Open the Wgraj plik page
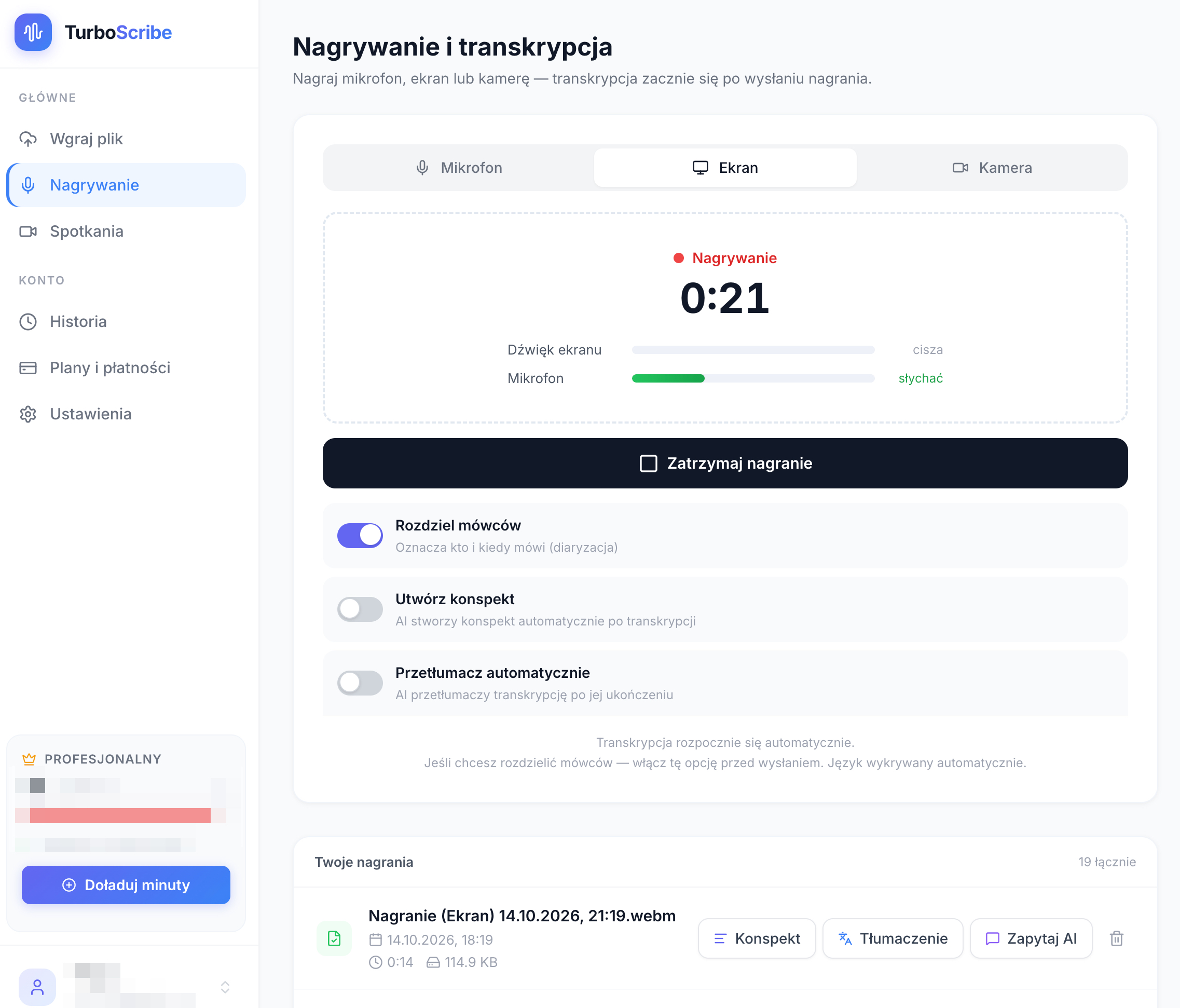The image size is (1180, 1008). tap(126, 139)
